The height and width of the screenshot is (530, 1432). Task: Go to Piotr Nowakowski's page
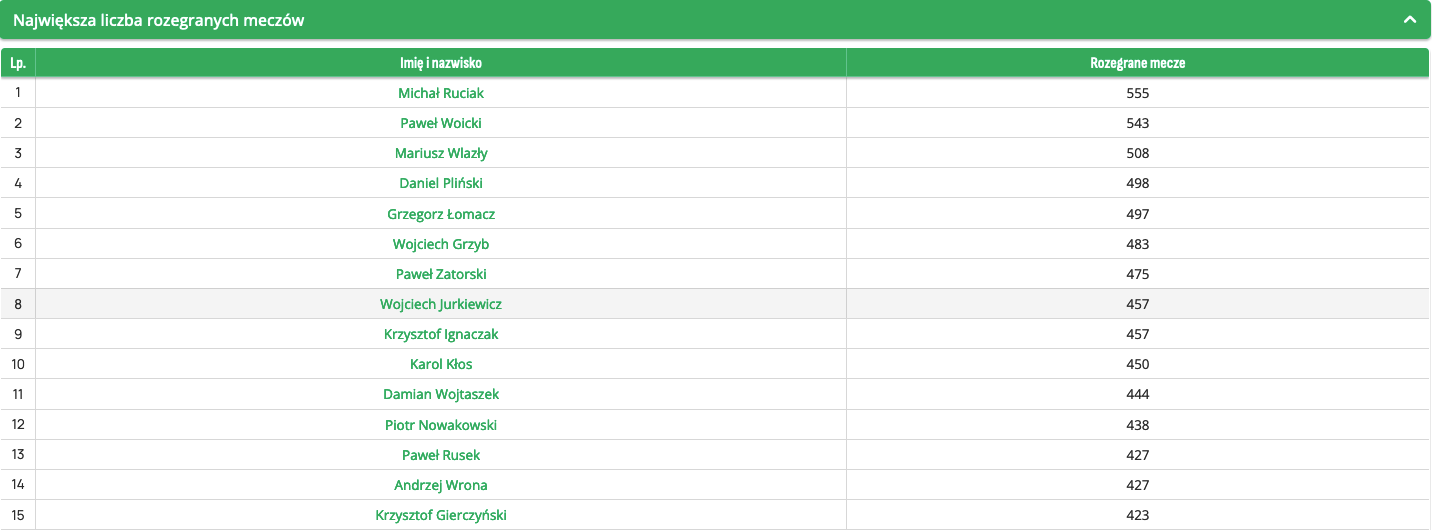(441, 425)
